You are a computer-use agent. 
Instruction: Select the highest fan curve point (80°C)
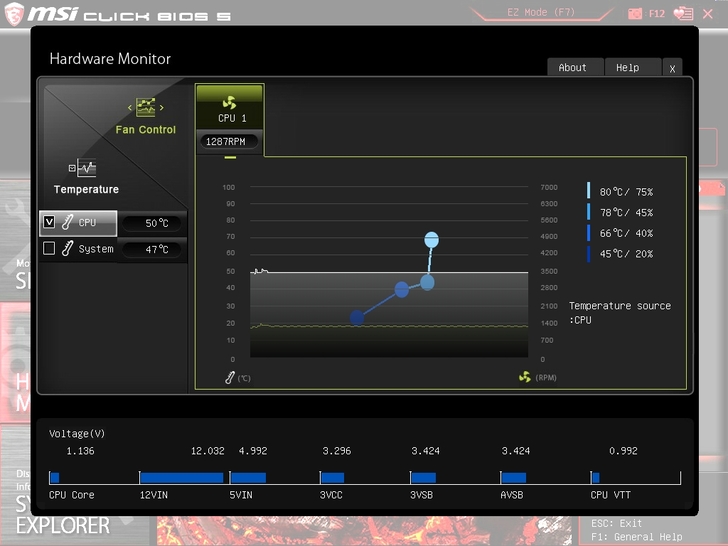[431, 240]
